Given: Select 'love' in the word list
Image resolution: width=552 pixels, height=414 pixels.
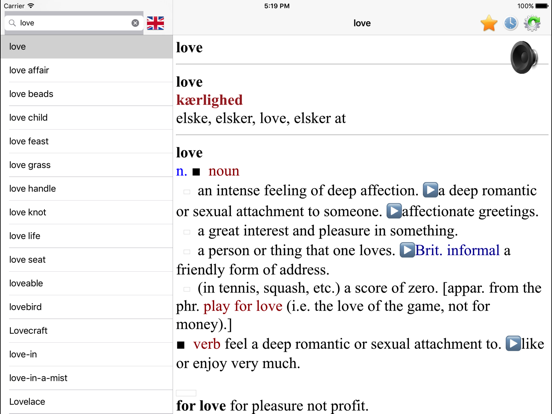Looking at the screenshot, I should (87, 47).
